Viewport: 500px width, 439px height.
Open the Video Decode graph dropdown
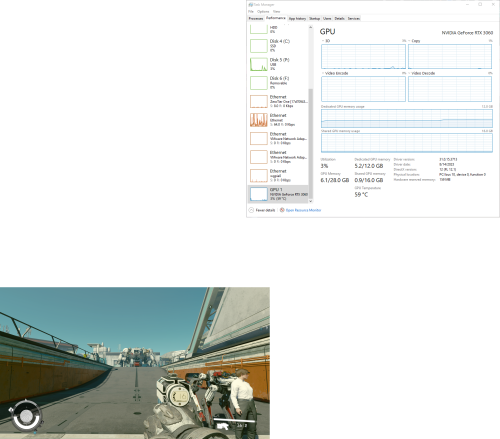(x=409, y=73)
